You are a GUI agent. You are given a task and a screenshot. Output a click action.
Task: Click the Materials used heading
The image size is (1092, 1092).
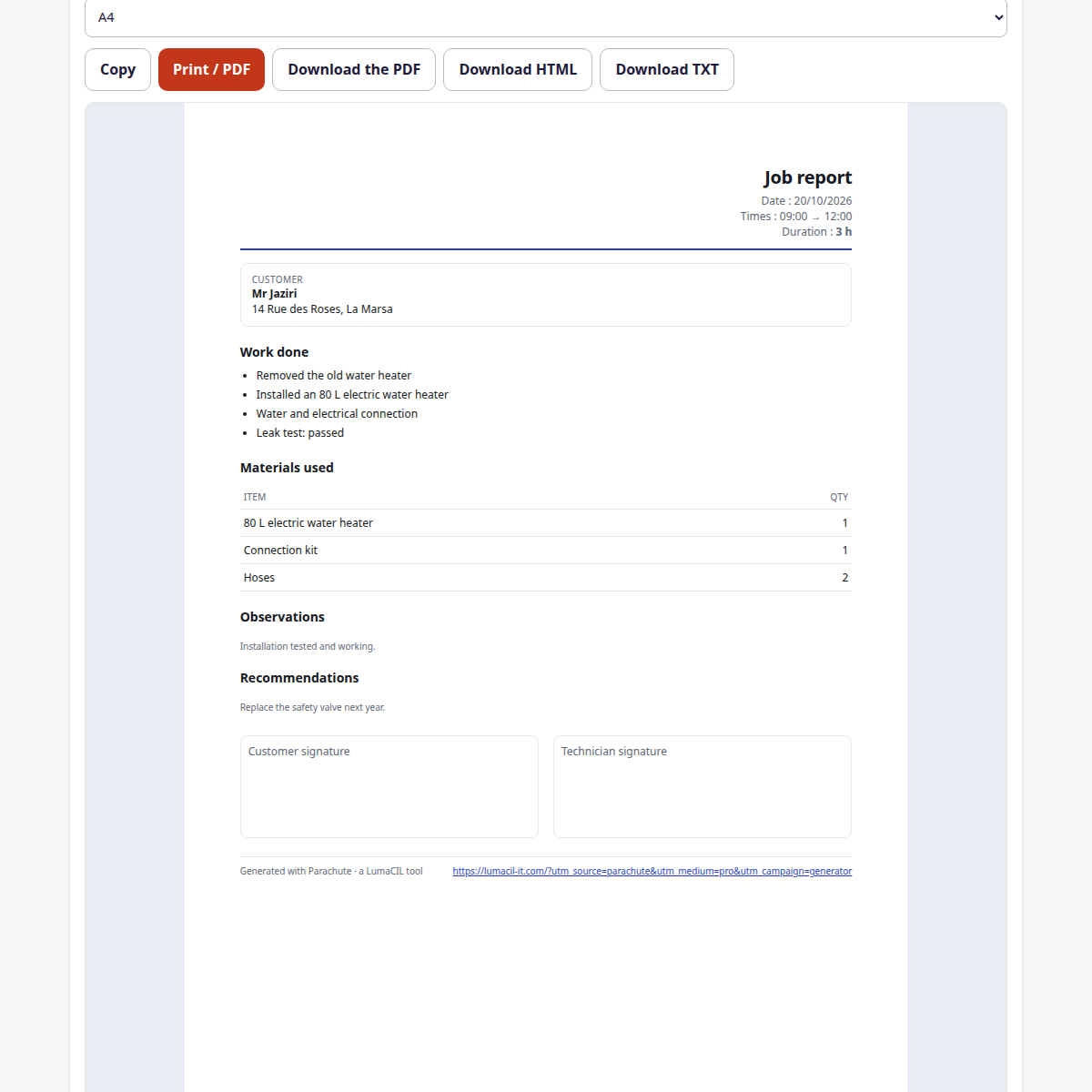[287, 468]
